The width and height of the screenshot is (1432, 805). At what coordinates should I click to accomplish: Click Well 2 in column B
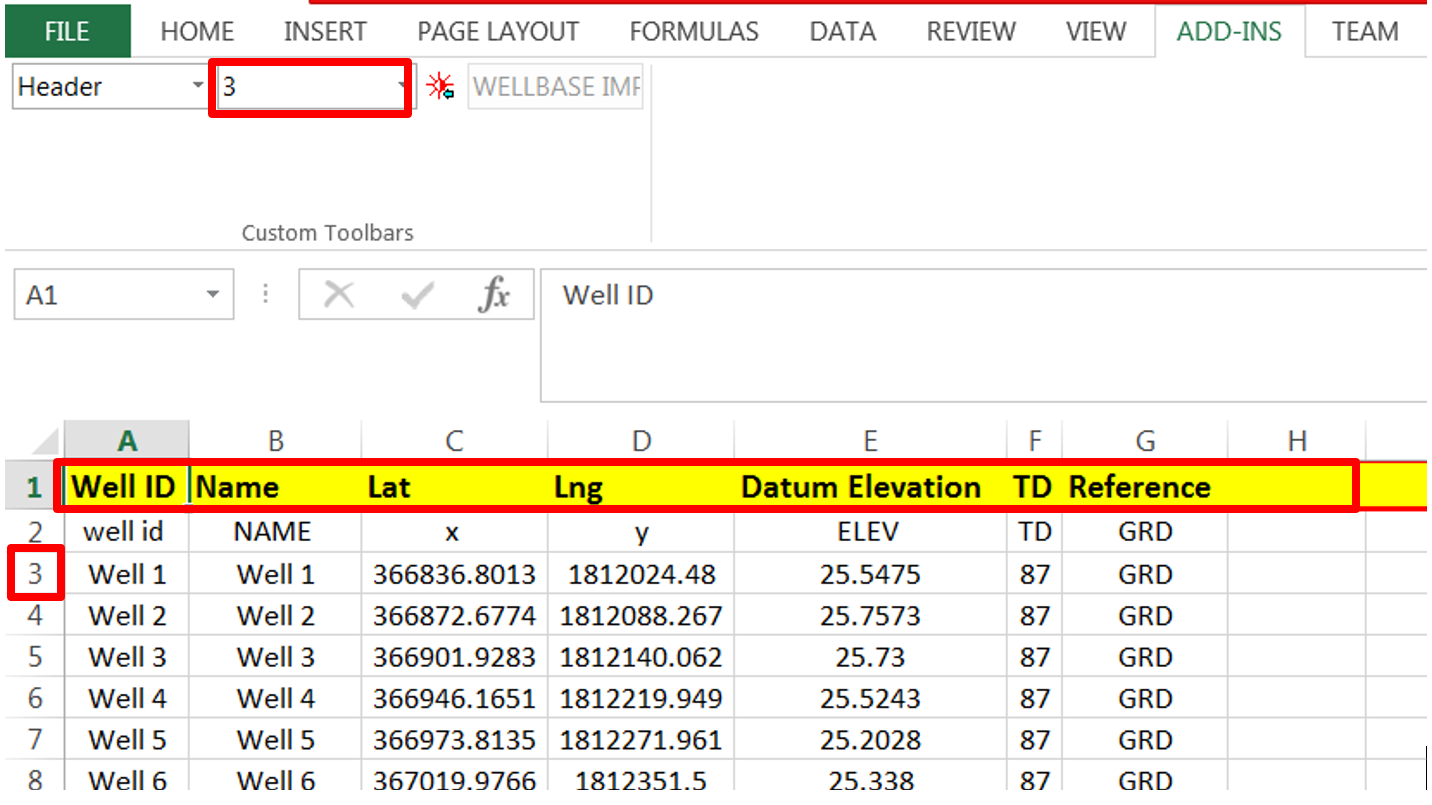click(275, 615)
